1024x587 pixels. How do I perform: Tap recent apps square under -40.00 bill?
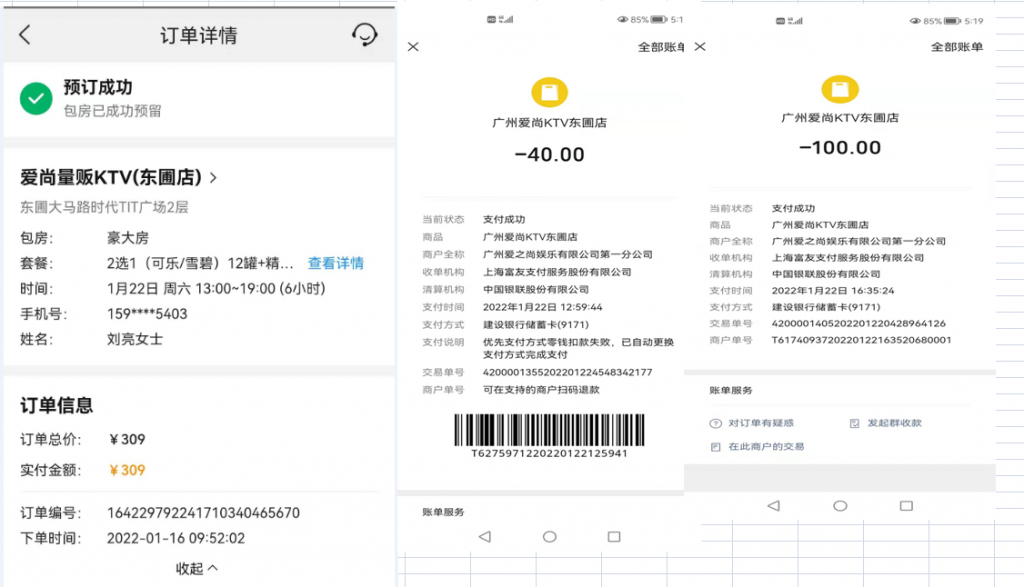pos(616,537)
